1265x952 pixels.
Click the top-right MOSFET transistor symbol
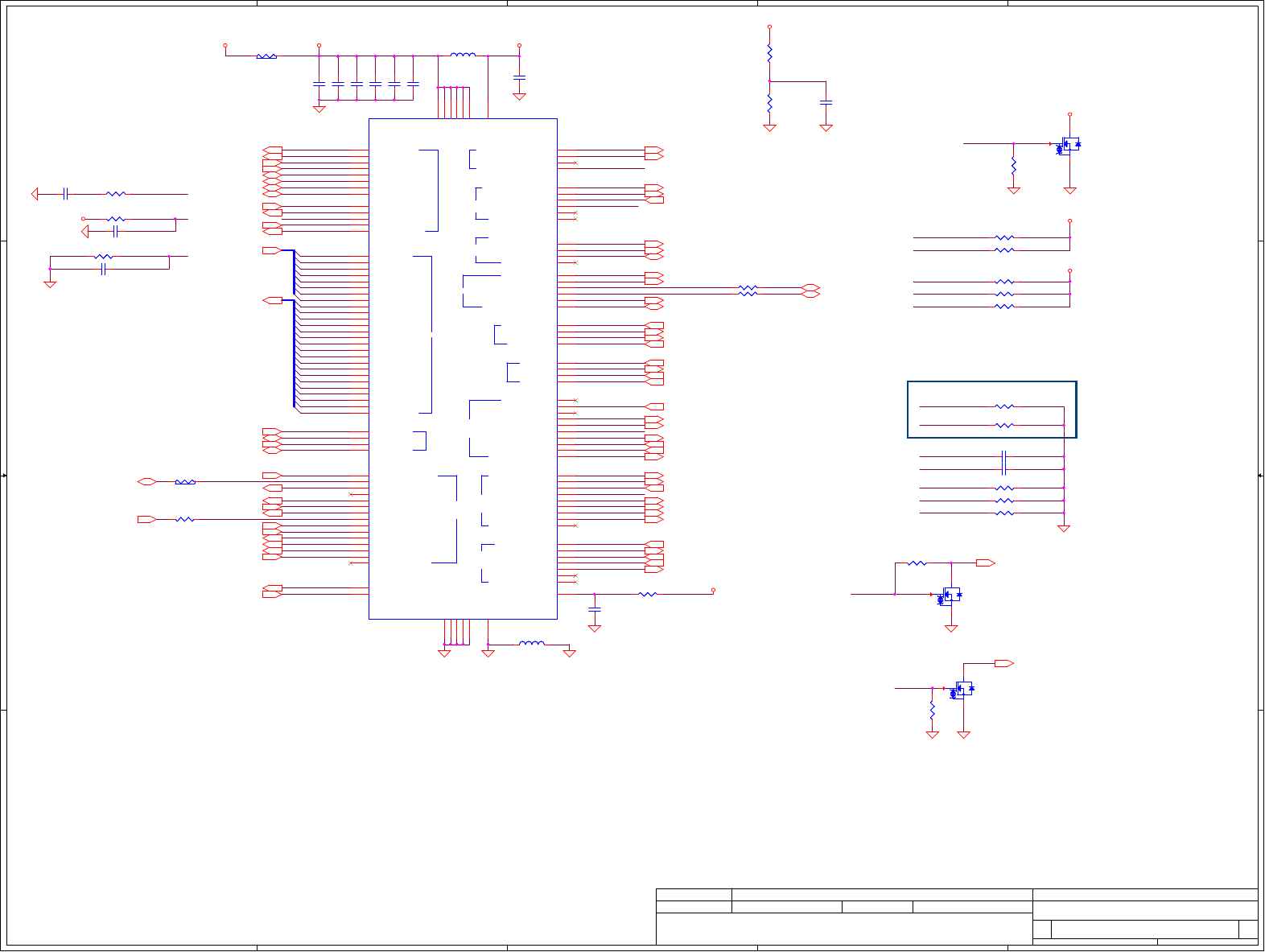click(1068, 145)
